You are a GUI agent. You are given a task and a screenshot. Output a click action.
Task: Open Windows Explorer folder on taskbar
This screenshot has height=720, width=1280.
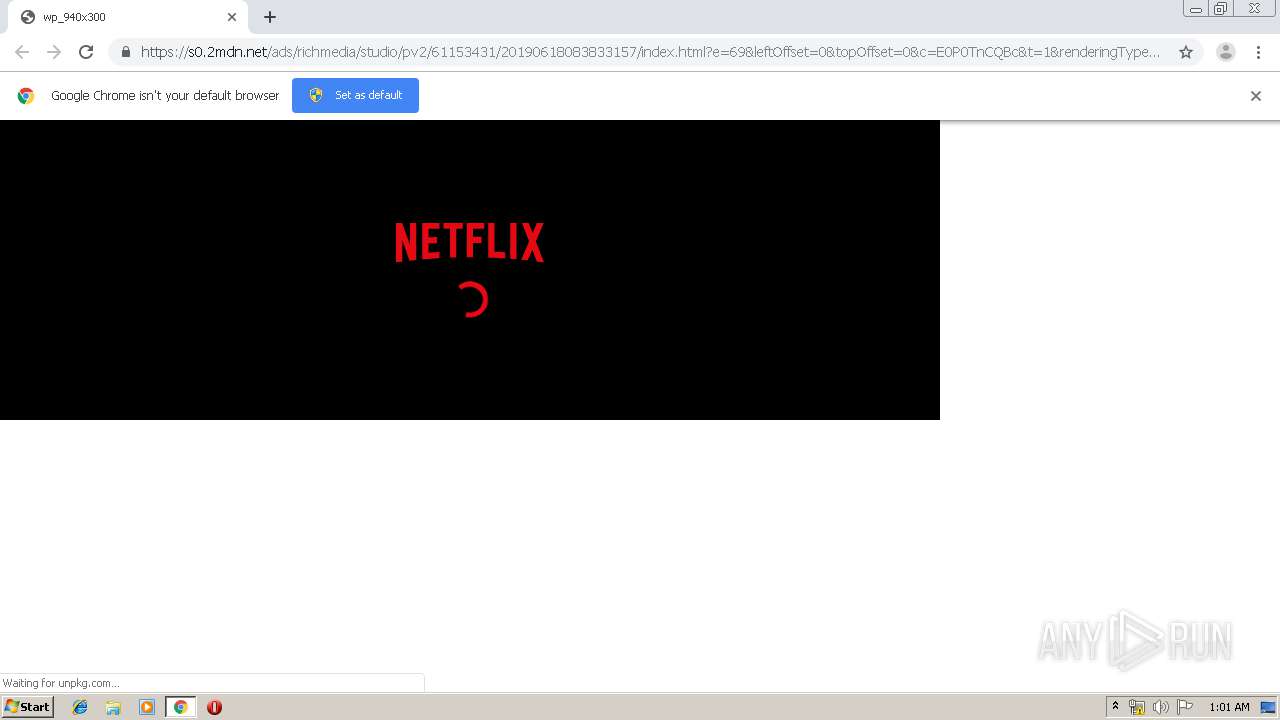pyautogui.click(x=113, y=707)
